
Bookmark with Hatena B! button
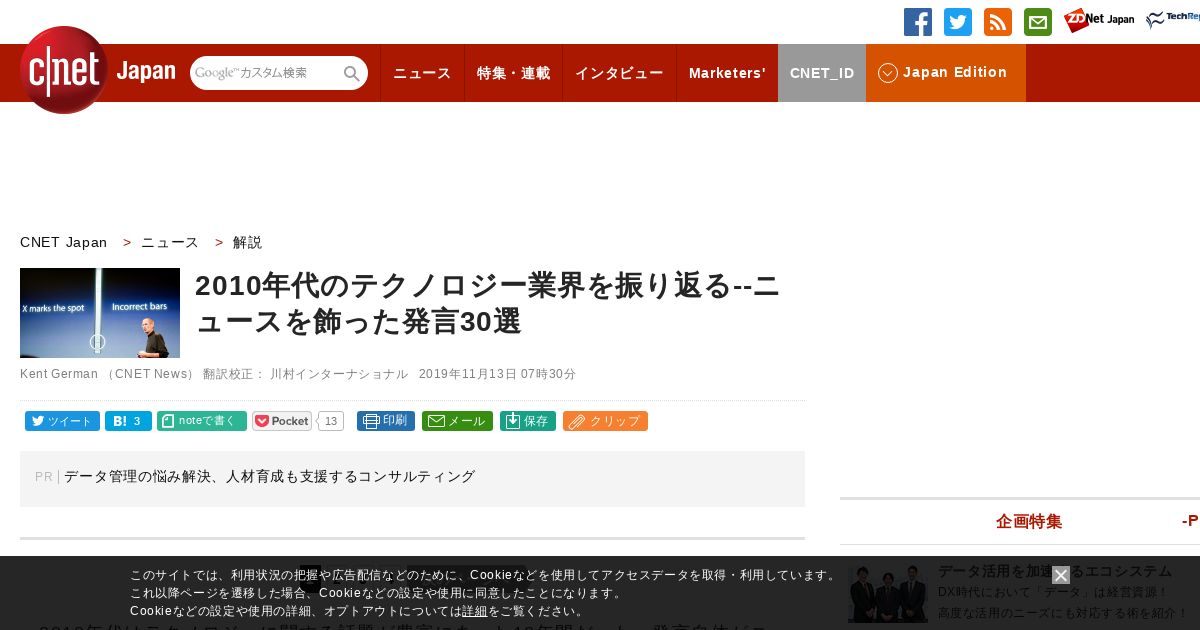[128, 421]
